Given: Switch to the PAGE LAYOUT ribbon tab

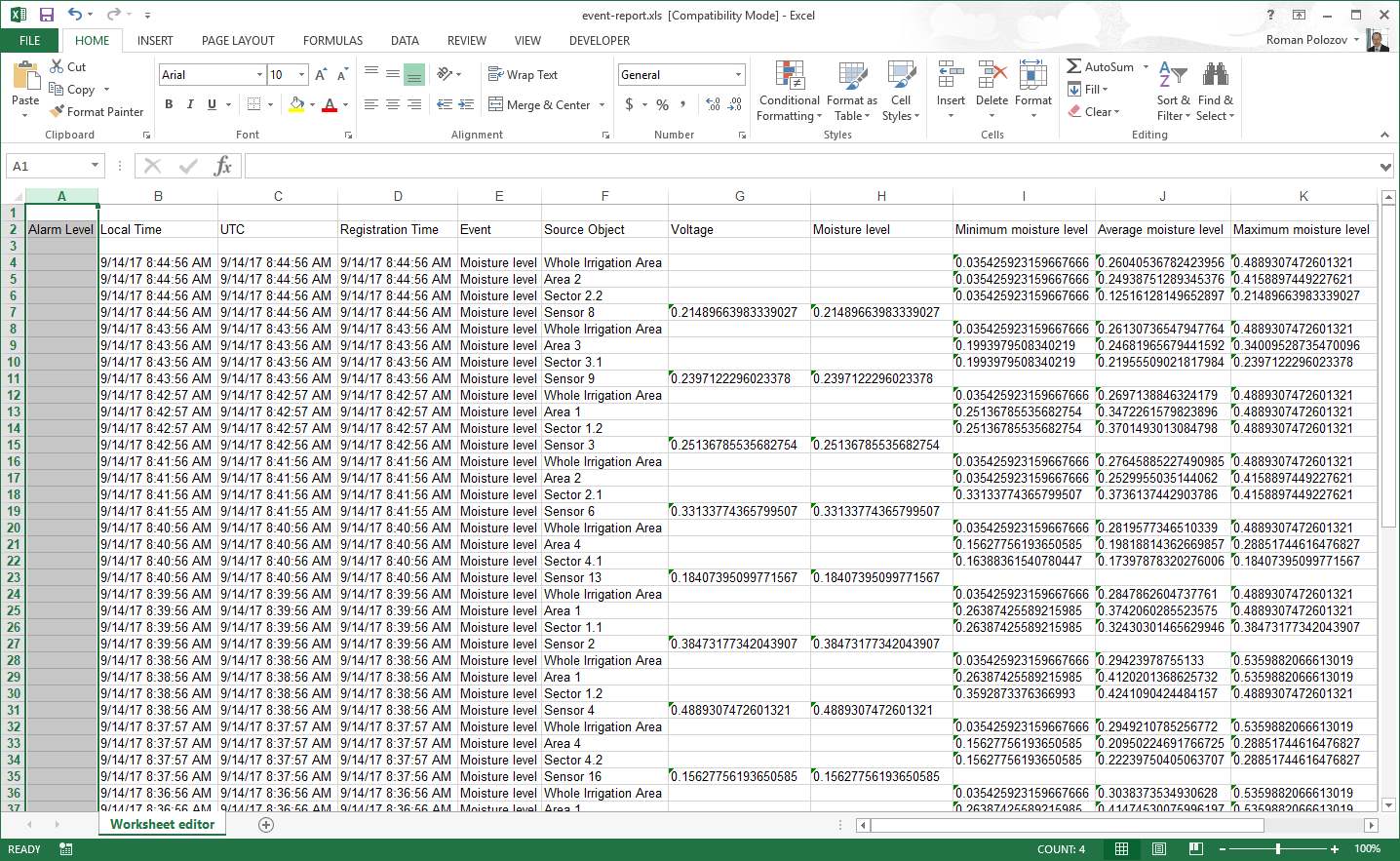Looking at the screenshot, I should click(238, 40).
